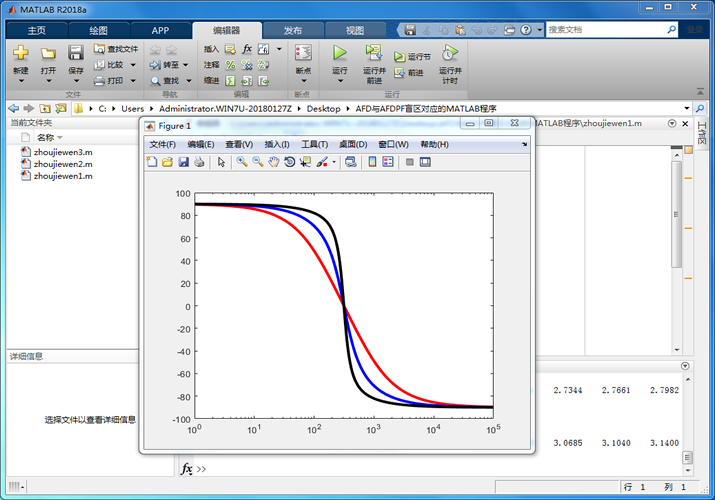Click the 断点 breakpoints icon
This screenshot has width=715, height=500.
pos(303,53)
